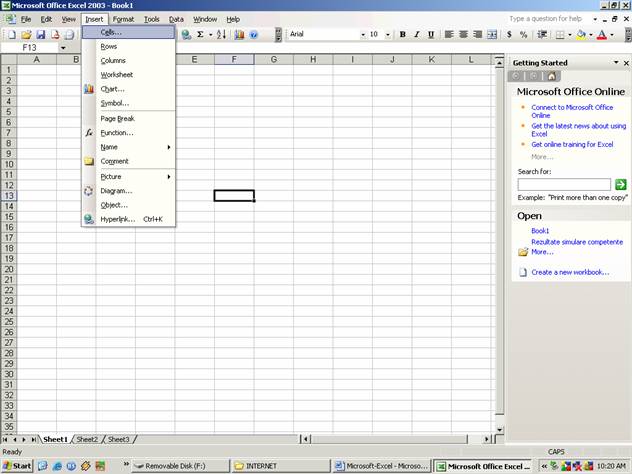Align text right
The height and width of the screenshot is (474, 632).
[478, 35]
